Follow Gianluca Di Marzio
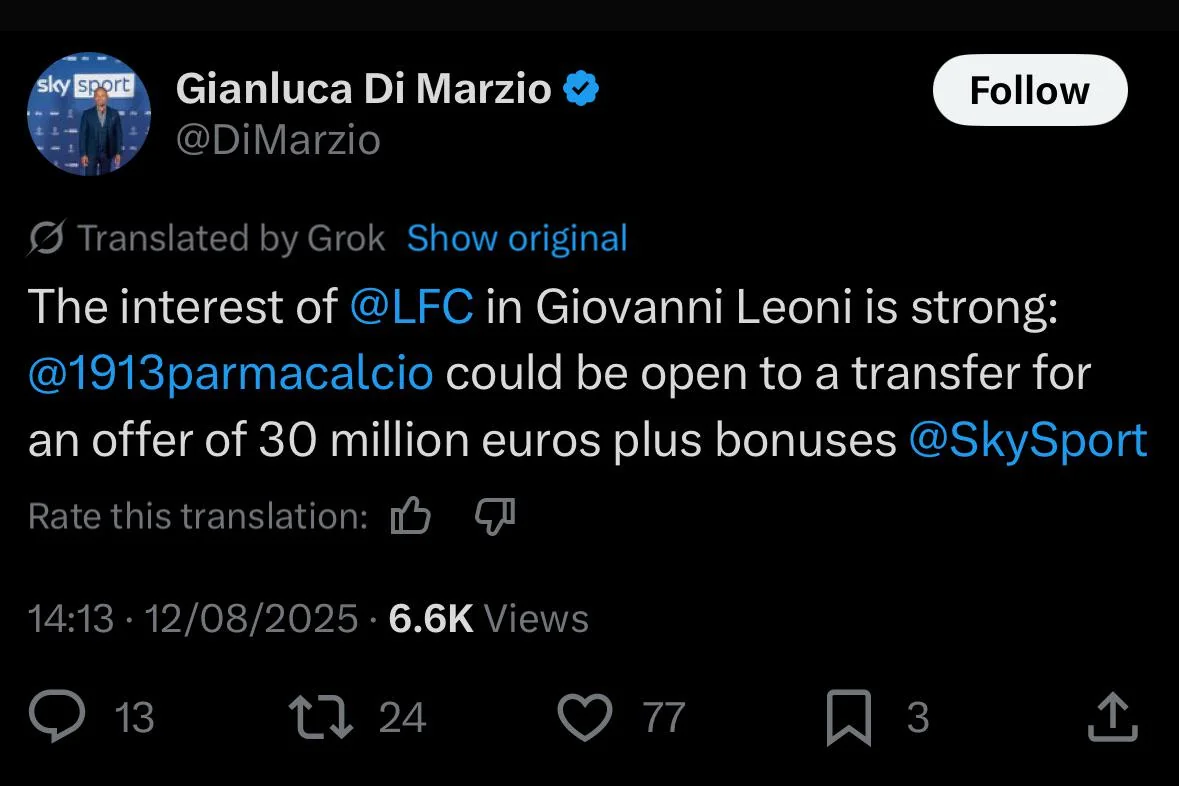 (1030, 90)
